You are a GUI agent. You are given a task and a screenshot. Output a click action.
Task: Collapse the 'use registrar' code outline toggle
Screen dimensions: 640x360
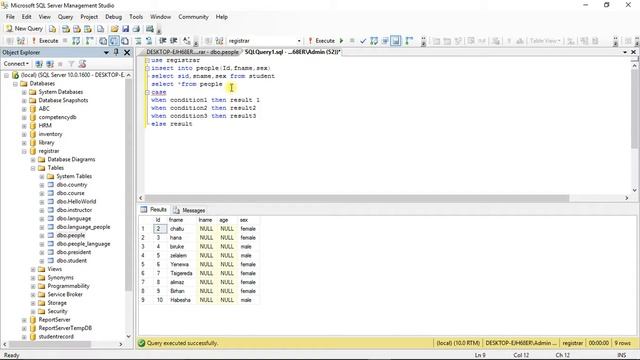(147, 60)
